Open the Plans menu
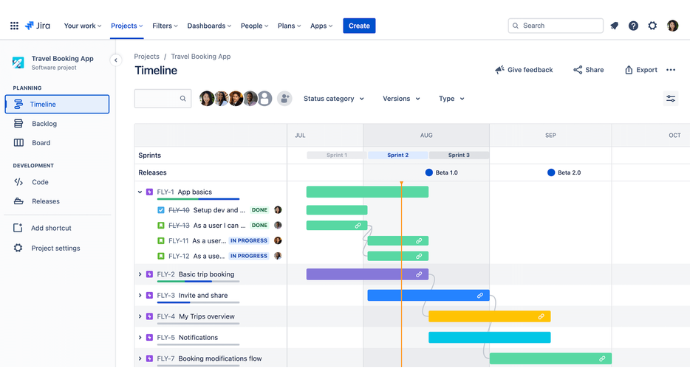Viewport: 690px width, 380px height. click(289, 26)
